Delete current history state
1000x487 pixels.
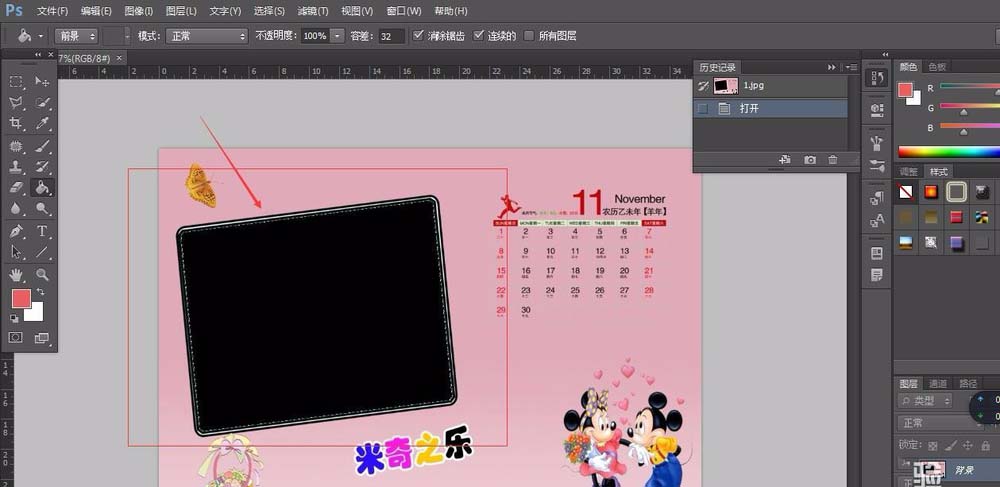[833, 160]
